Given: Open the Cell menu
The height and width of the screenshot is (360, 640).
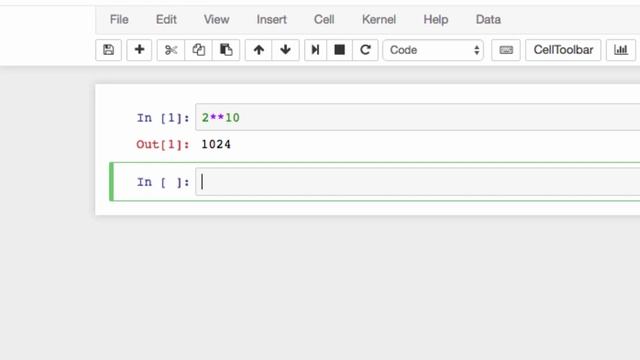Looking at the screenshot, I should pyautogui.click(x=324, y=19).
